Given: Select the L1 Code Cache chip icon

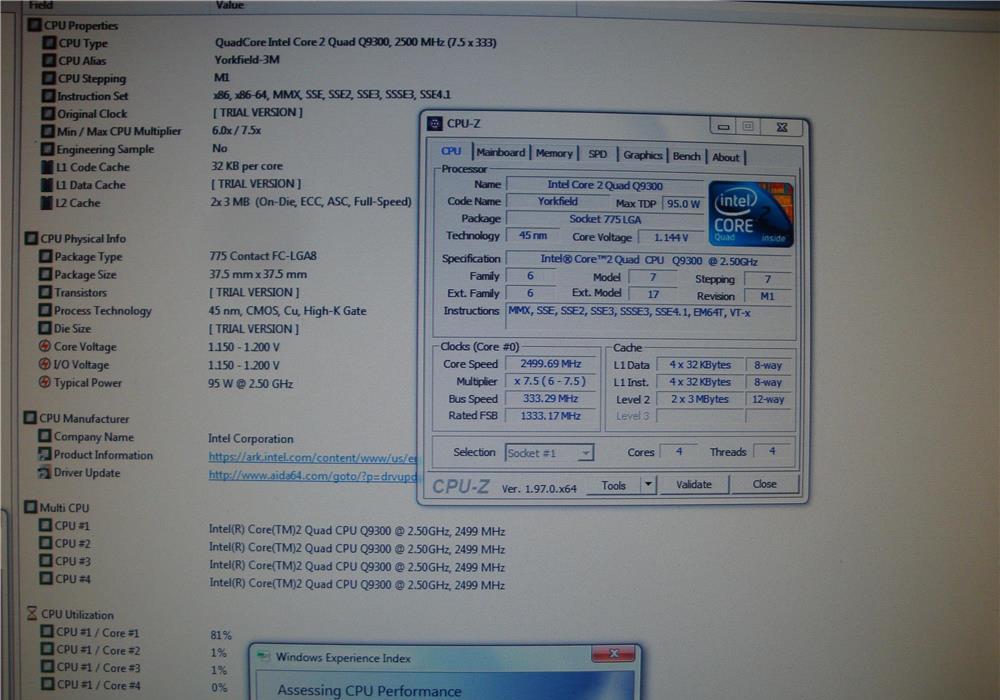Looking at the screenshot, I should point(47,167).
